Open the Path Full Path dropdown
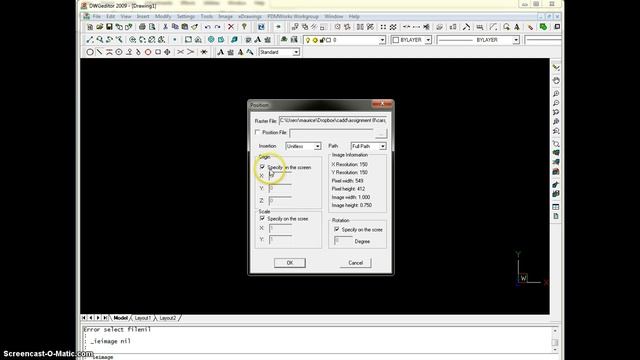 369,146
